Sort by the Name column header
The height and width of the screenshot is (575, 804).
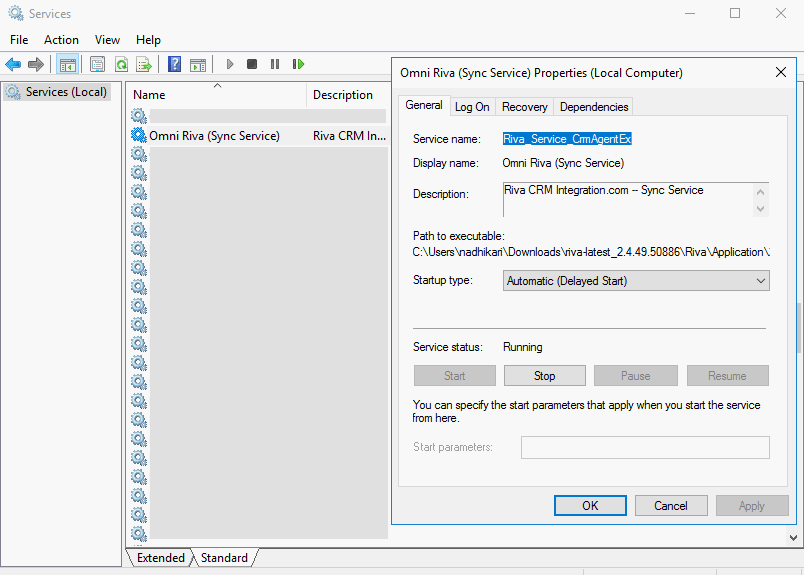[216, 95]
